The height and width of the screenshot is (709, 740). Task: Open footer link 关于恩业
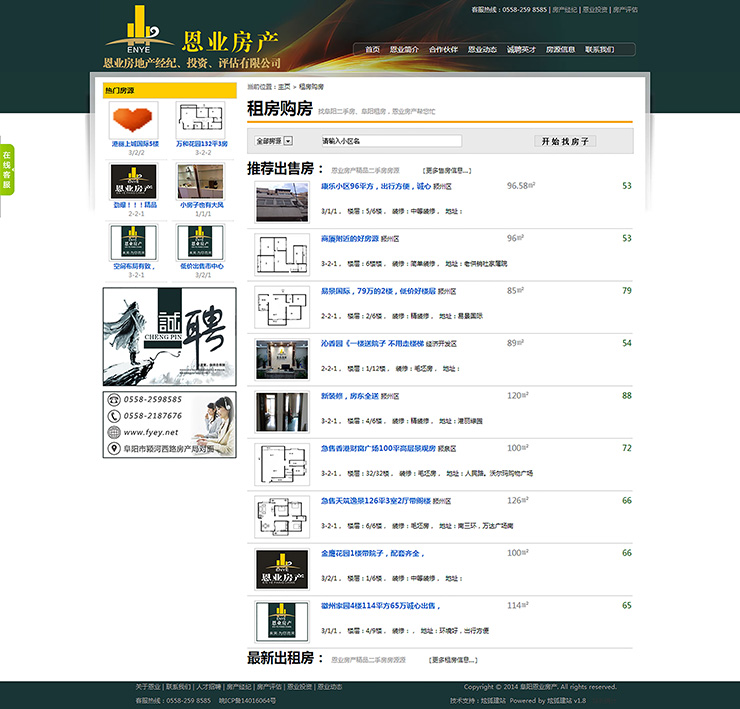click(x=148, y=687)
